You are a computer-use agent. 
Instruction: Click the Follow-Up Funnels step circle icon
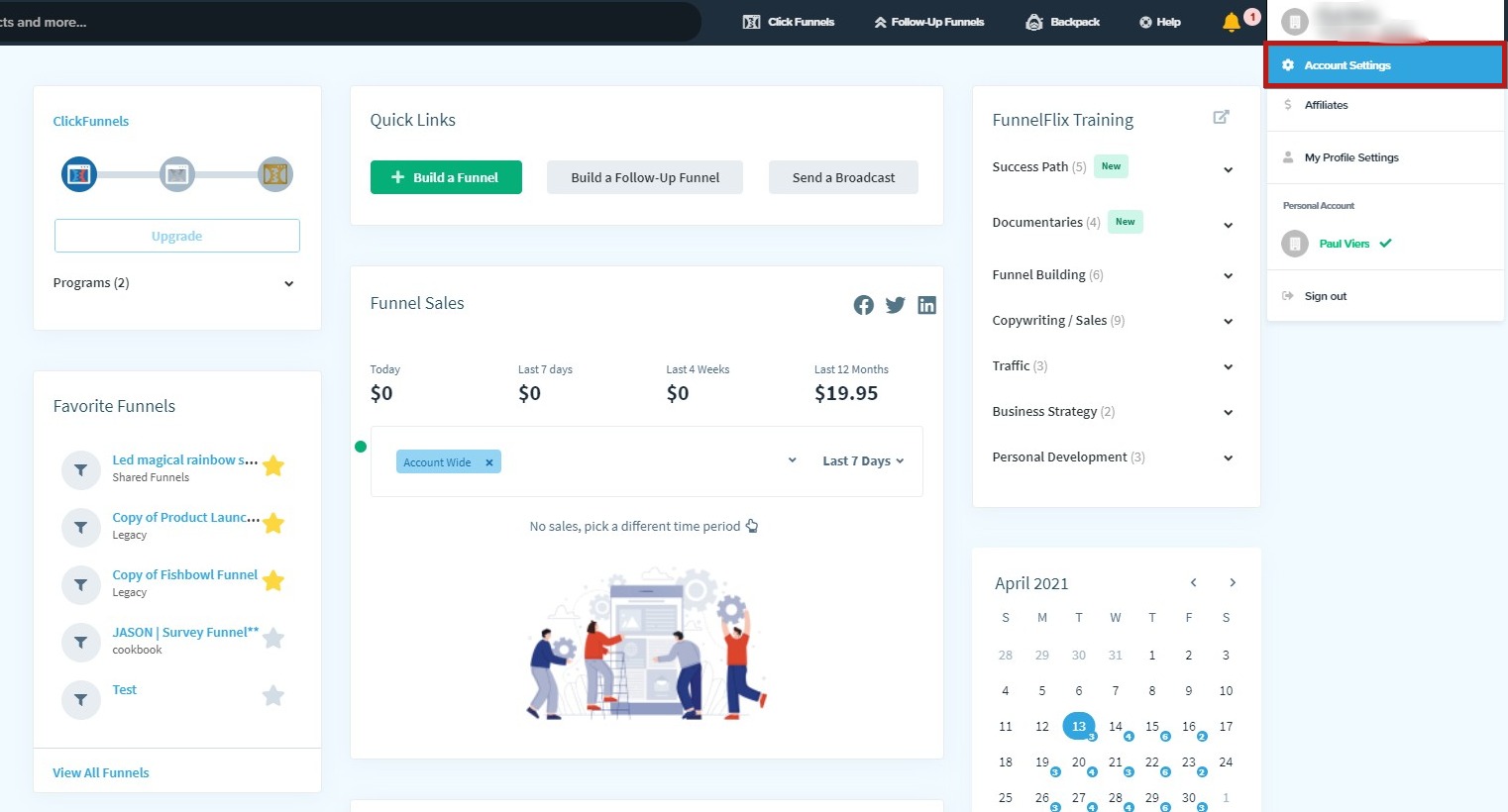click(x=177, y=174)
